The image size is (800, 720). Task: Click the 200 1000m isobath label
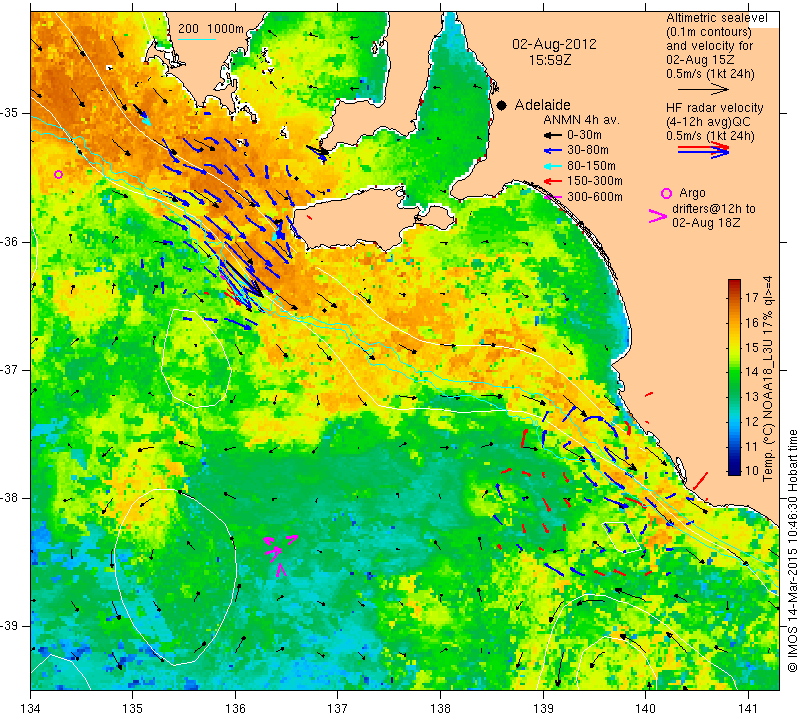point(211,29)
